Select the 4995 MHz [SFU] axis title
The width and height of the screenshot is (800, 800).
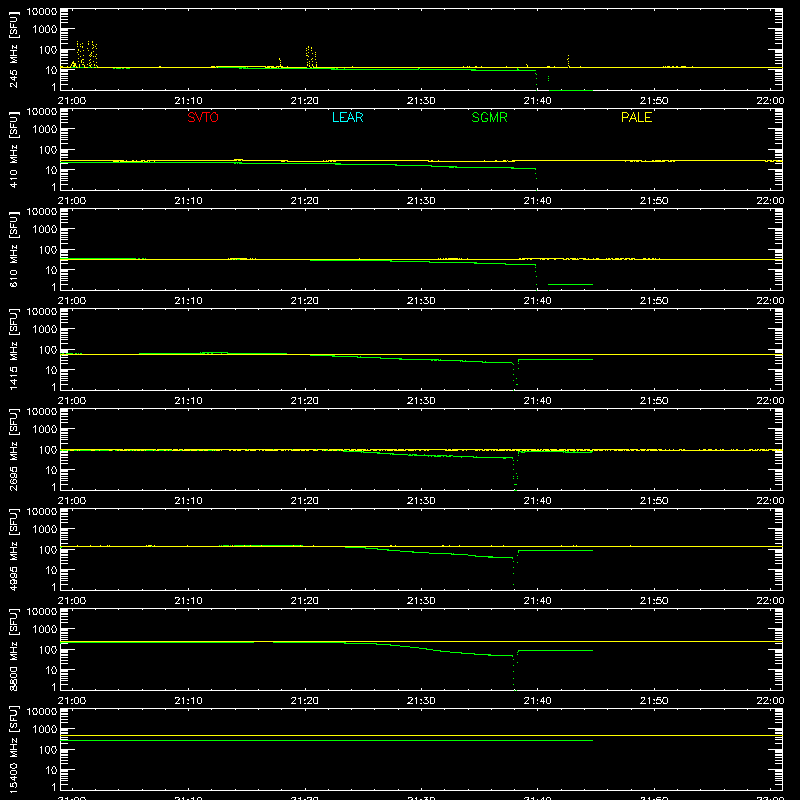click(13, 549)
